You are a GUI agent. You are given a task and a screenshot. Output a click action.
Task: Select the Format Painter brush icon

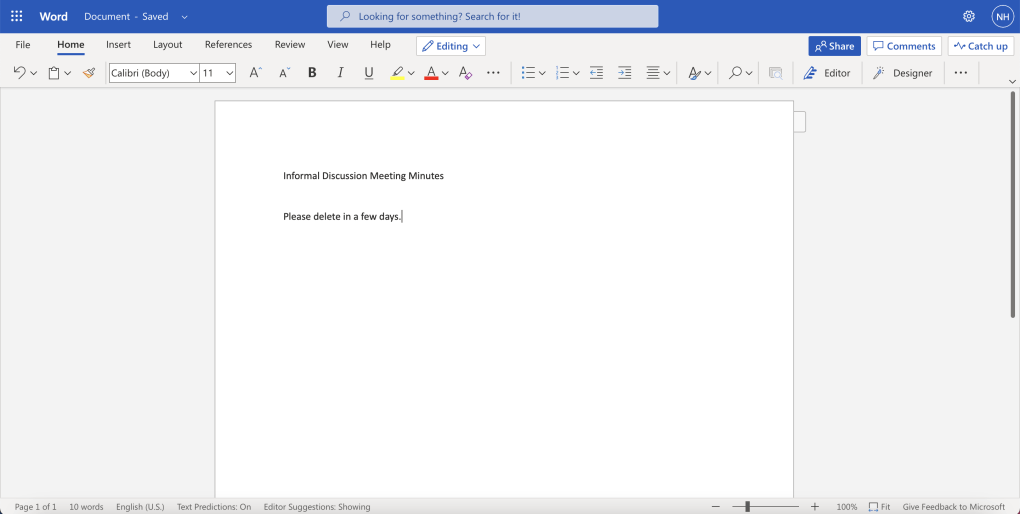[89, 73]
